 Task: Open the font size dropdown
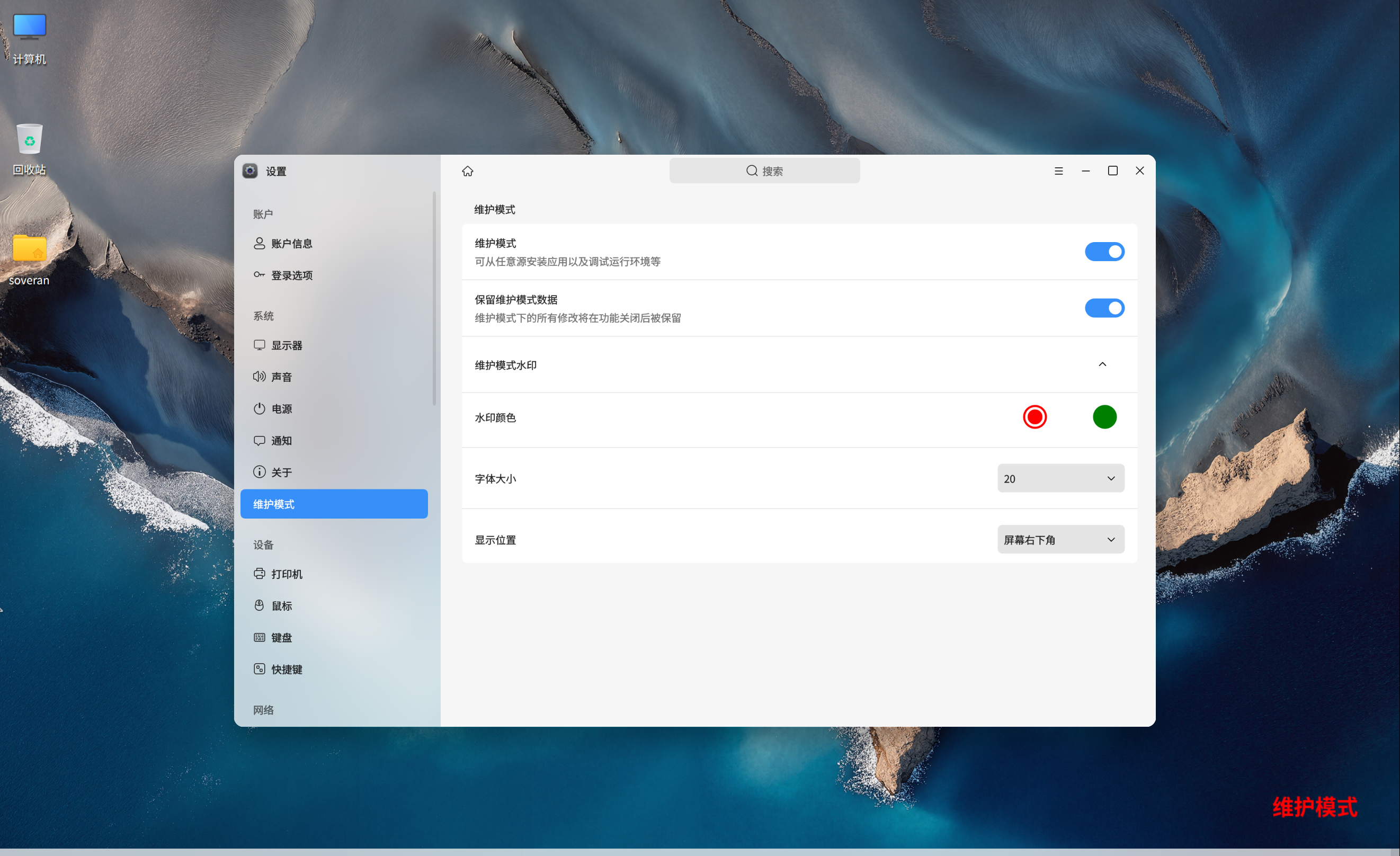[1060, 478]
